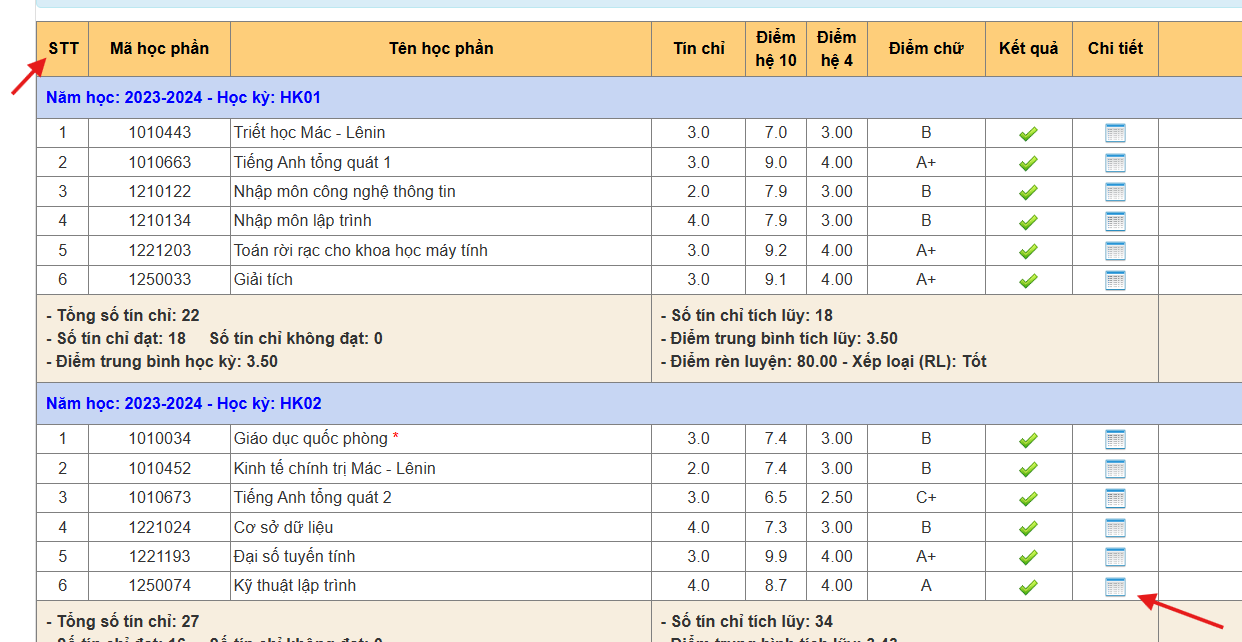Click course name Kỹ thuật lập trình
Viewport: 1242px width, 642px height.
(x=294, y=586)
